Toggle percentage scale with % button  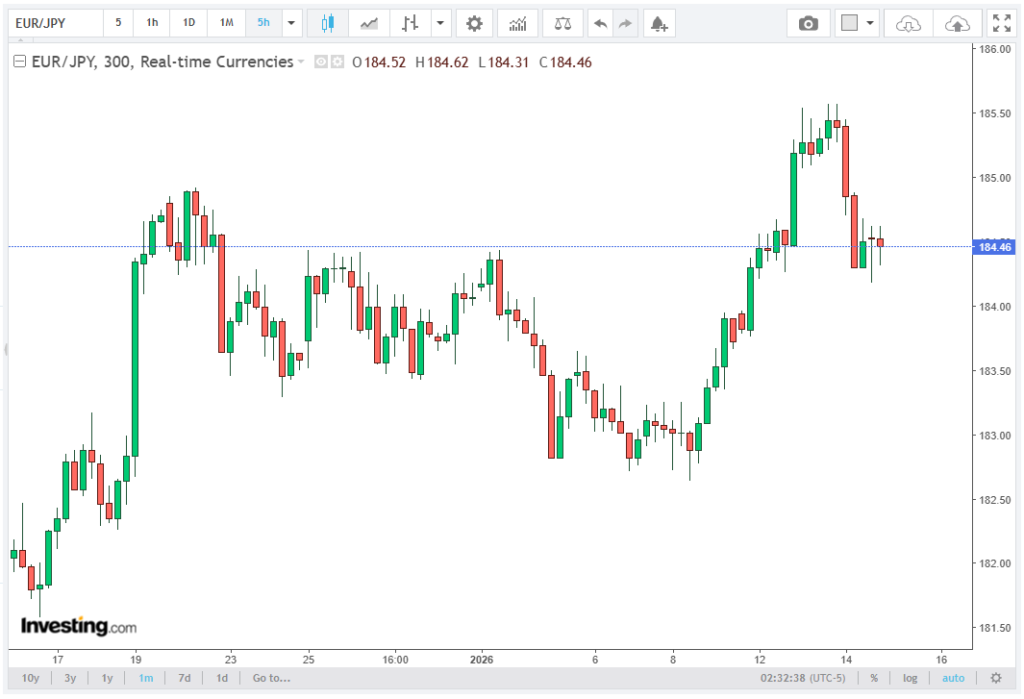(874, 678)
